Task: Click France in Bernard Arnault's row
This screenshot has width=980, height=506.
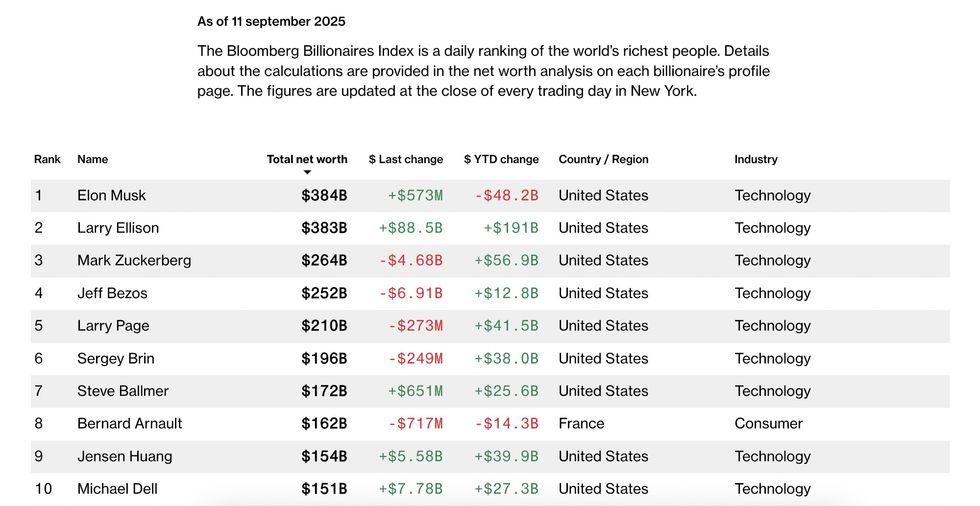Action: click(x=581, y=423)
